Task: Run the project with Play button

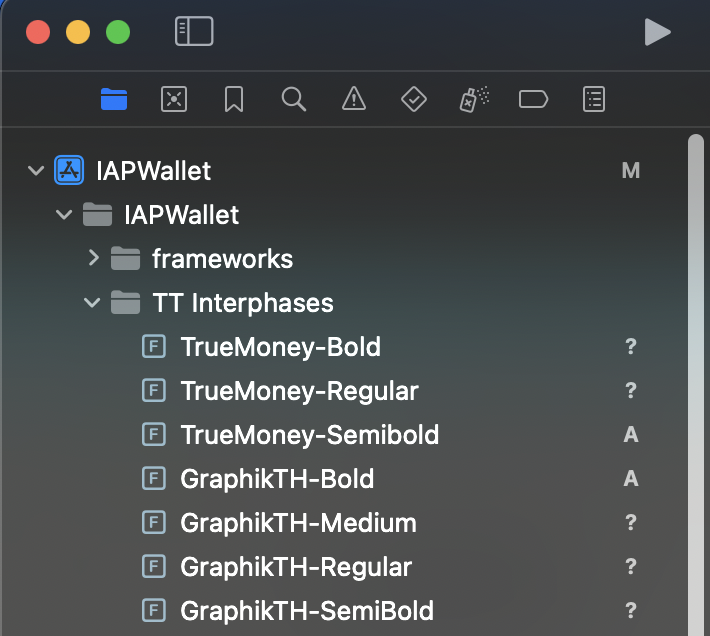Action: (x=657, y=32)
